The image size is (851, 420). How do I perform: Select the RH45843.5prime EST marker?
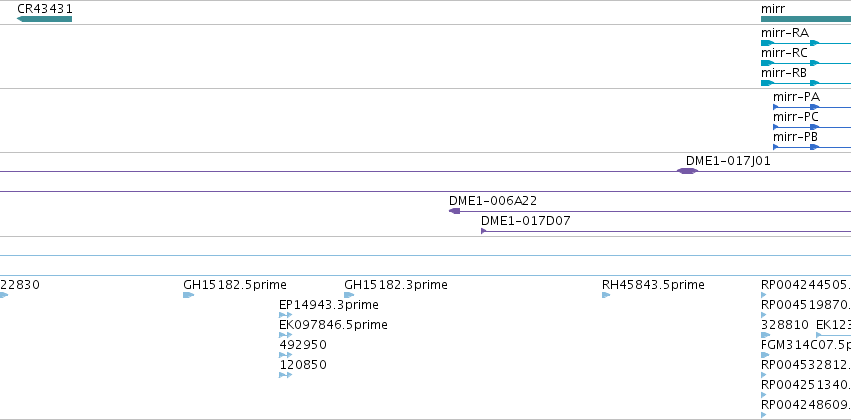pyautogui.click(x=606, y=295)
